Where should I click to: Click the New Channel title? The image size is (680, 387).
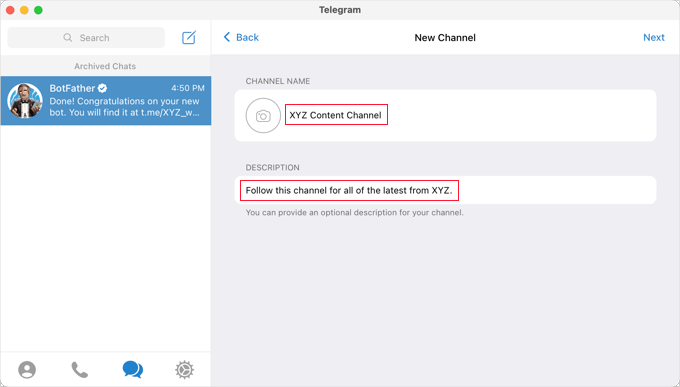click(x=445, y=38)
